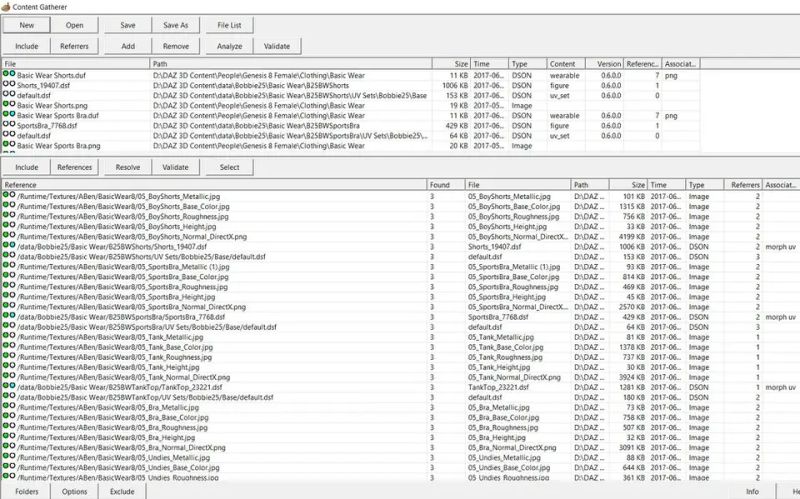
Task: Sort by Content column header
Action: pos(566,64)
